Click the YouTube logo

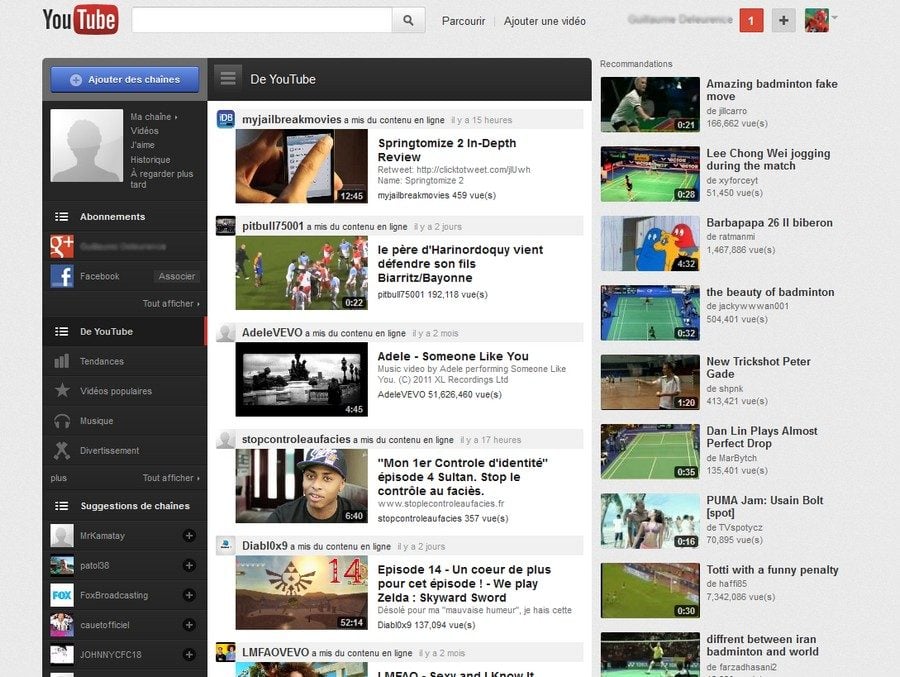(x=80, y=20)
